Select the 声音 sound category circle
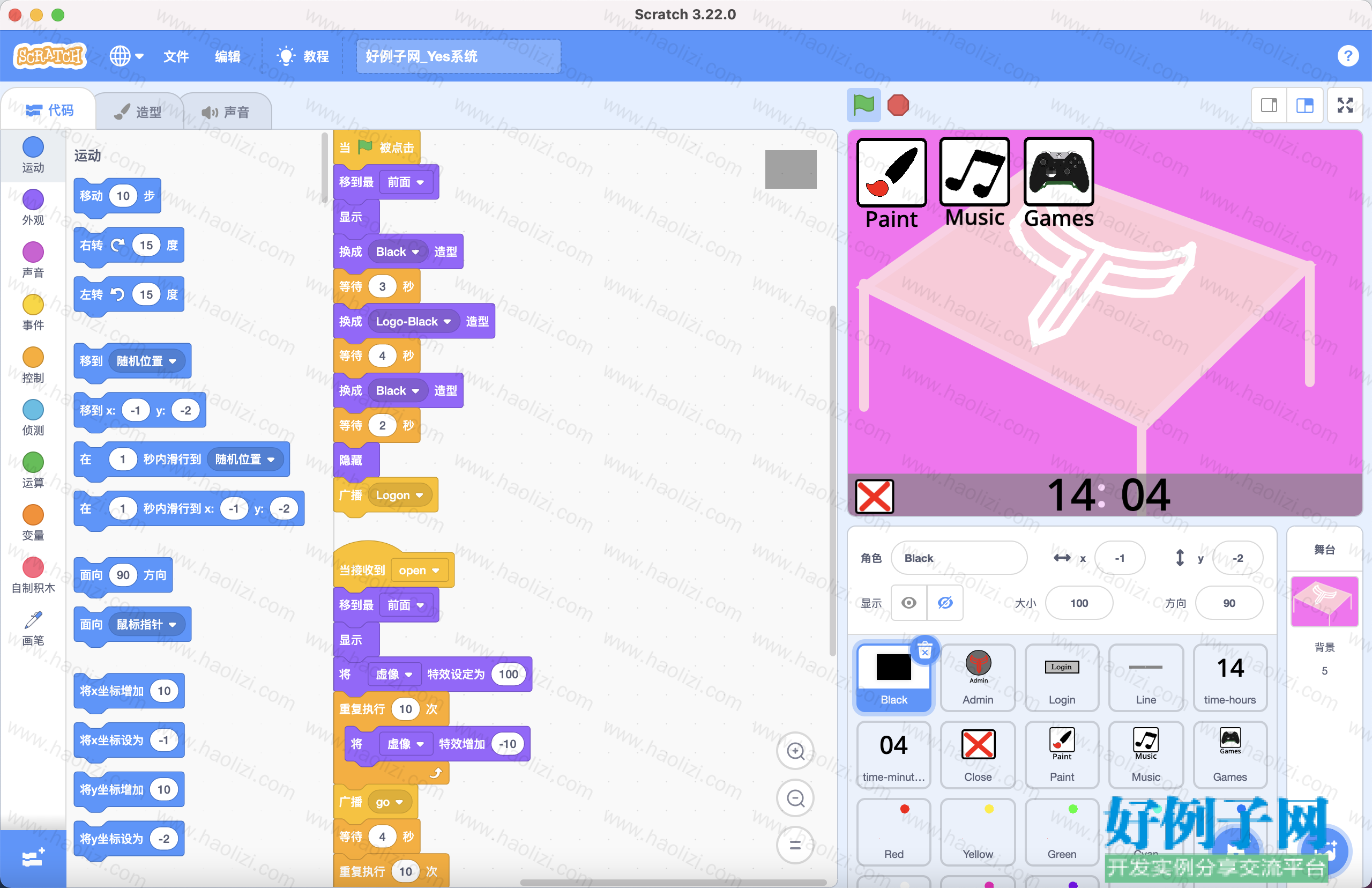 coord(33,260)
